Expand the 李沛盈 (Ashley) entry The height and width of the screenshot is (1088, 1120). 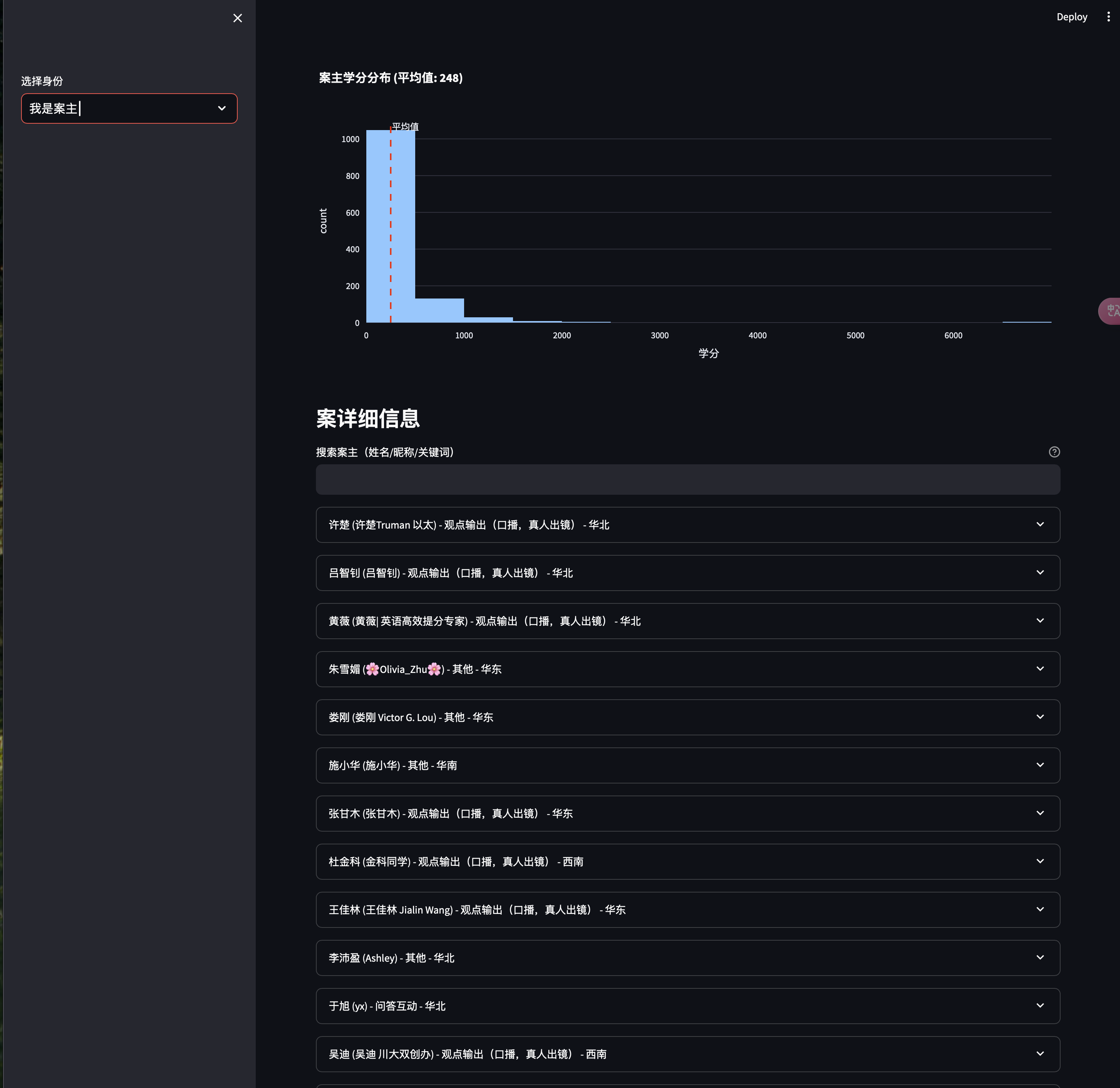pos(688,958)
